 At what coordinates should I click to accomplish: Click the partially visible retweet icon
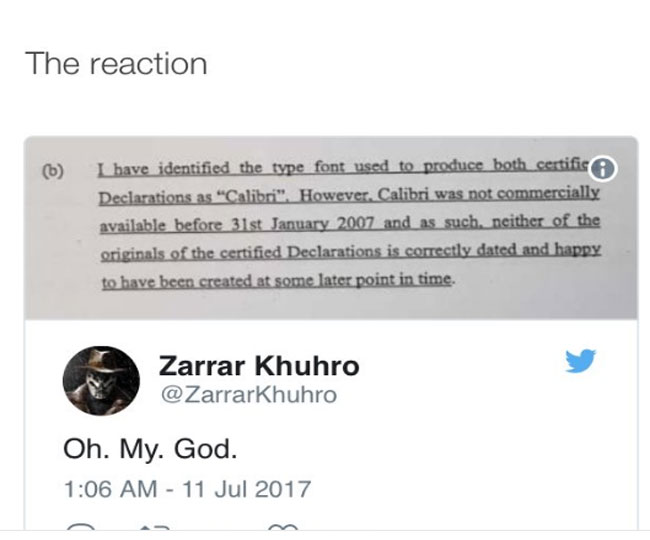(155, 527)
